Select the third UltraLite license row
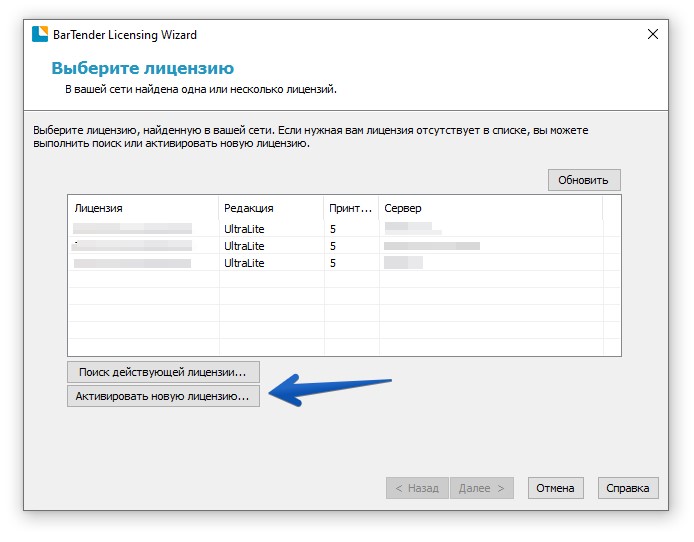This screenshot has width=694, height=542. pos(244,263)
